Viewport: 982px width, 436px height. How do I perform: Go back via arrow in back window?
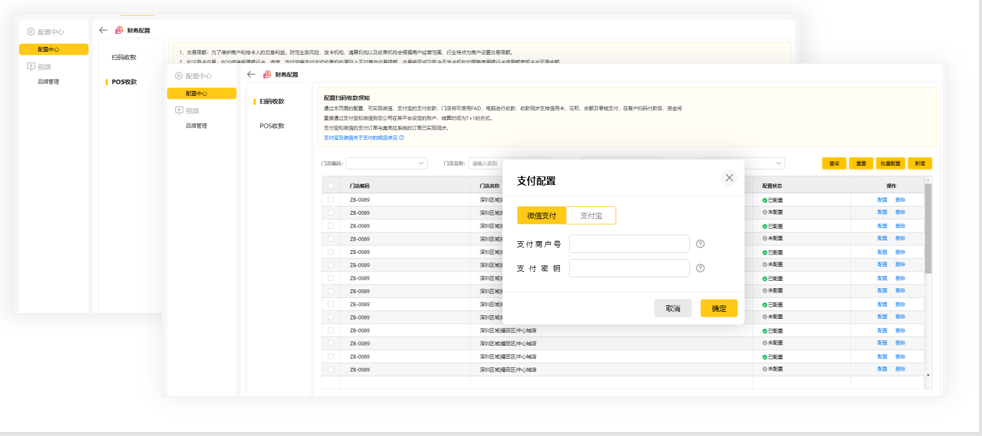(x=103, y=30)
